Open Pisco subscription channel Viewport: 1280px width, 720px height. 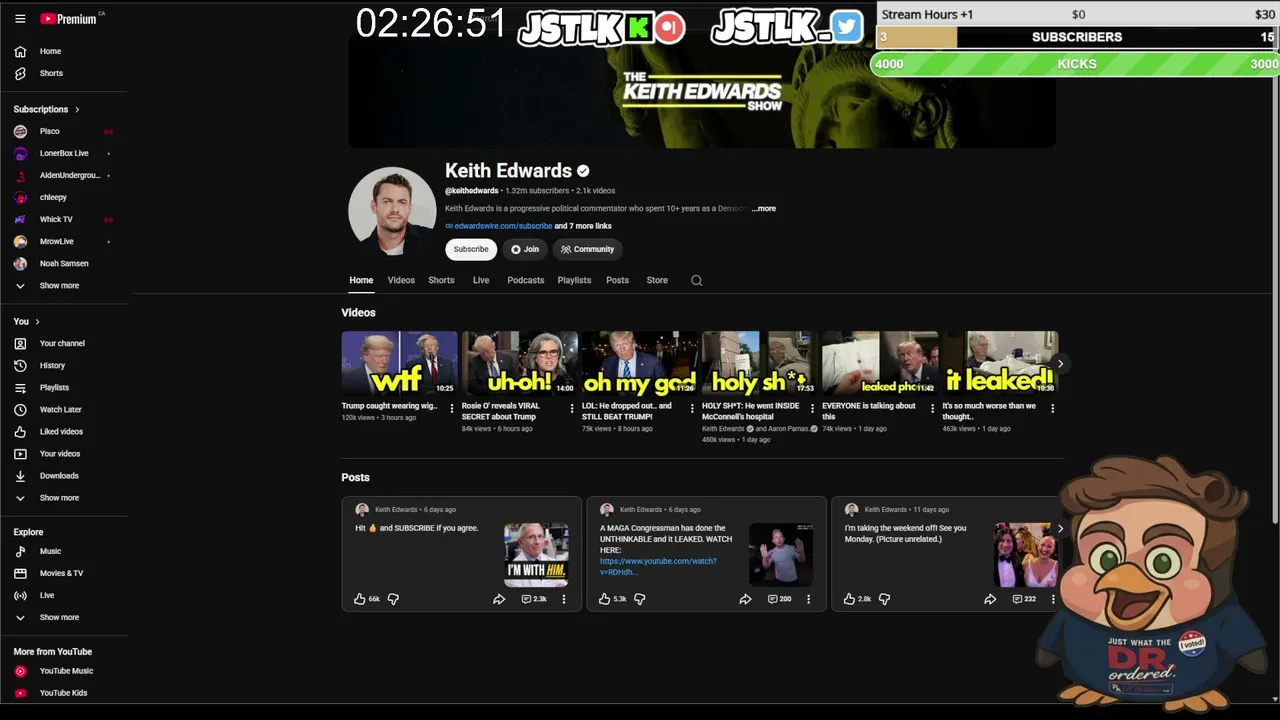49,132
